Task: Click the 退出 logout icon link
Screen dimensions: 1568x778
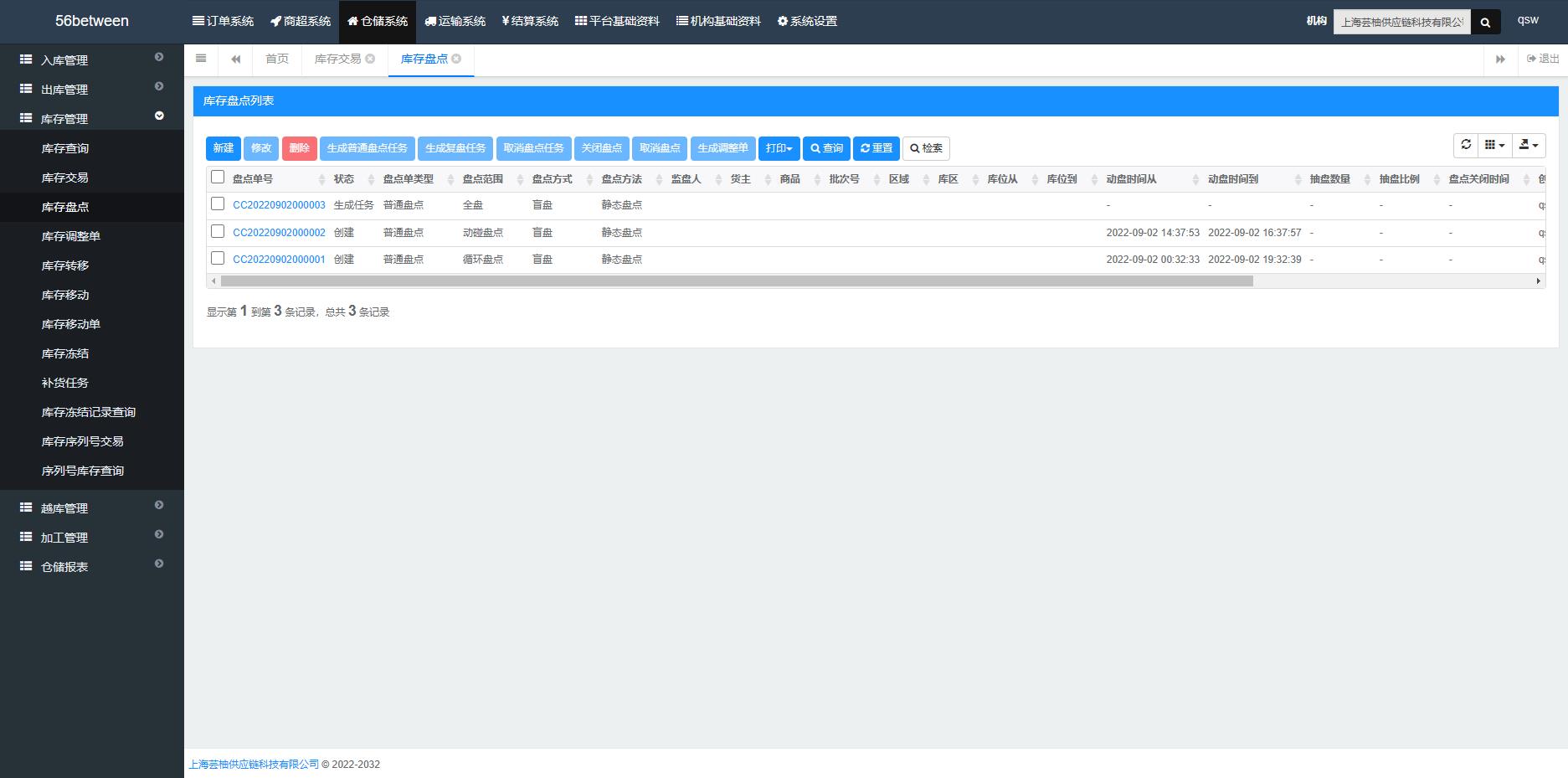Action: [1543, 59]
